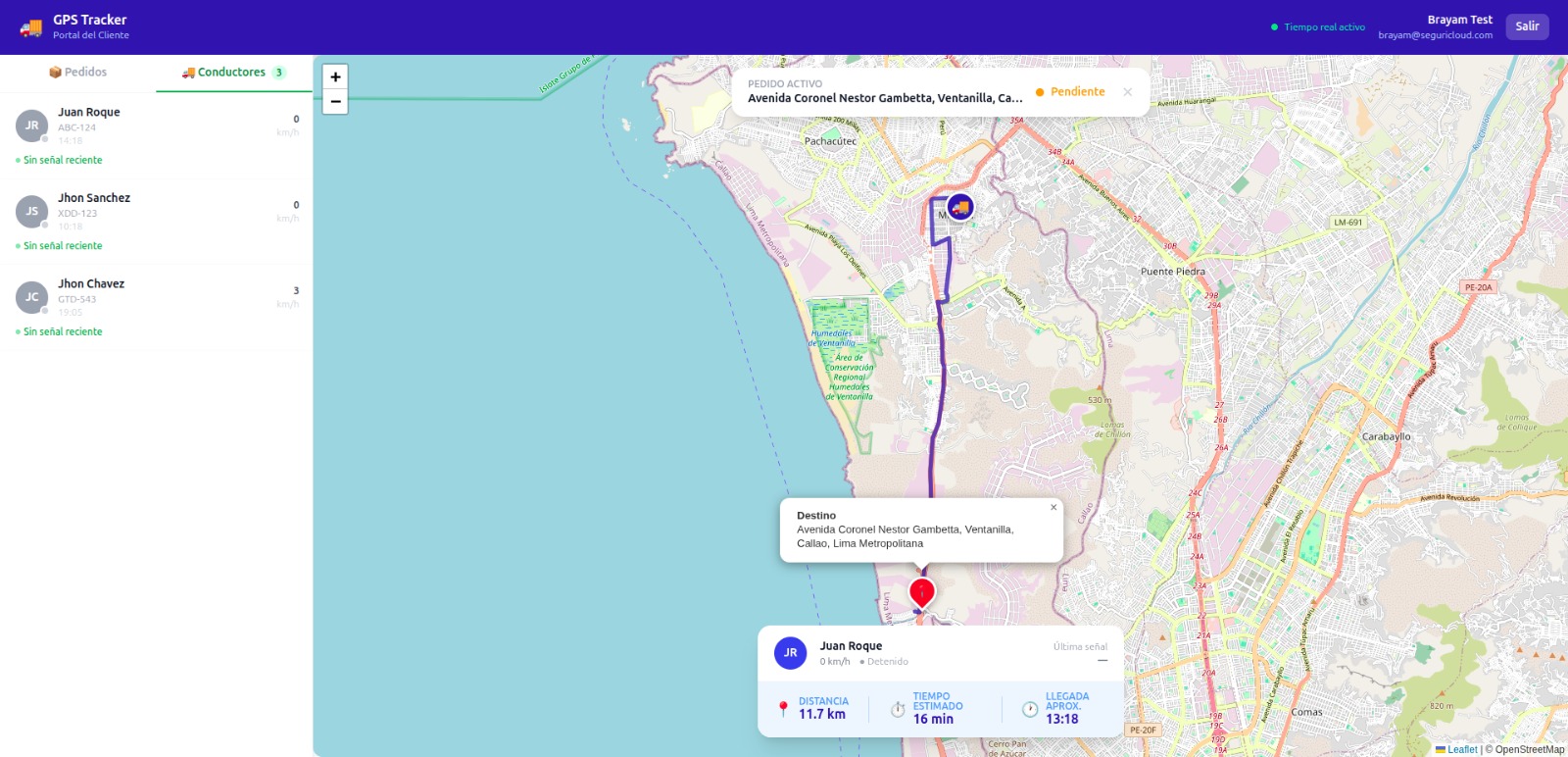This screenshot has height=757, width=1568.
Task: Click the JS avatar in driver list
Action: pyautogui.click(x=32, y=211)
